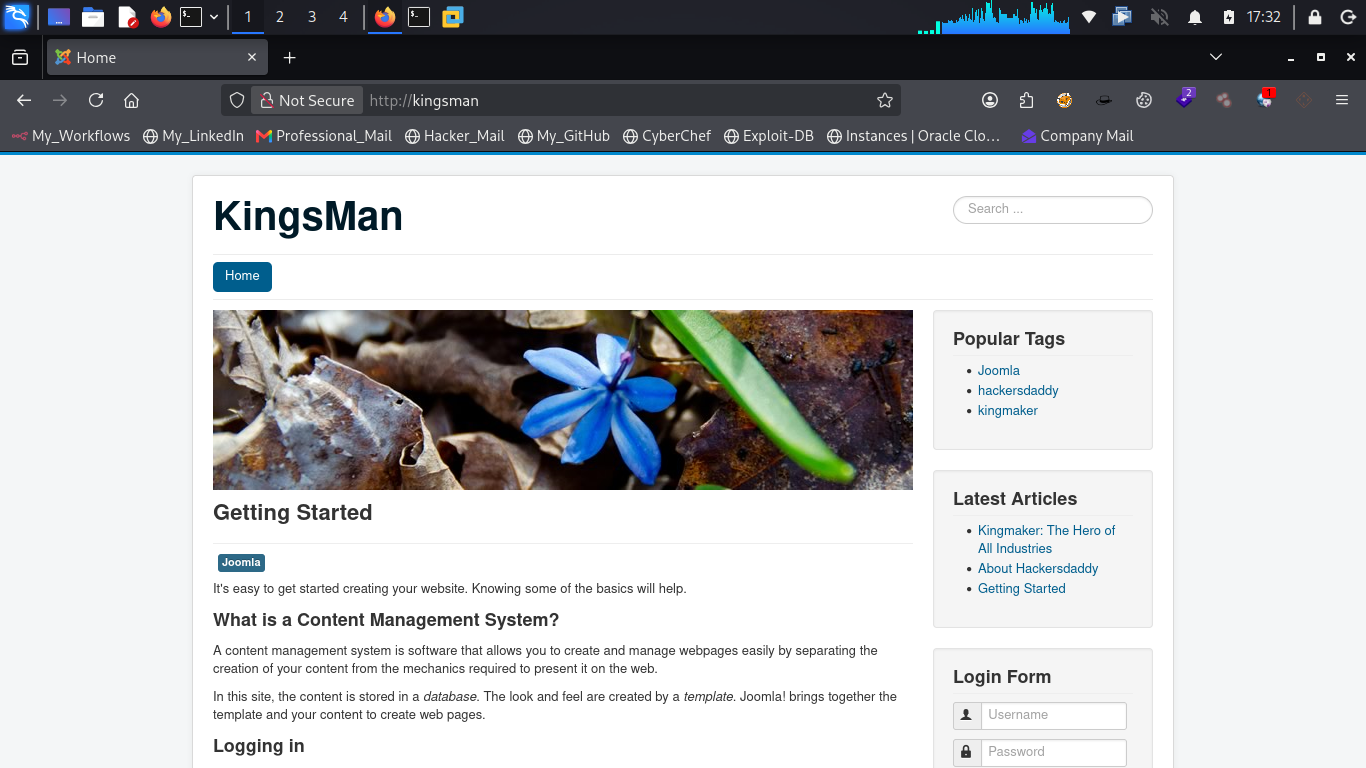Image resolution: width=1366 pixels, height=768 pixels.
Task: Open the 17:32 clock
Action: pyautogui.click(x=1264, y=17)
